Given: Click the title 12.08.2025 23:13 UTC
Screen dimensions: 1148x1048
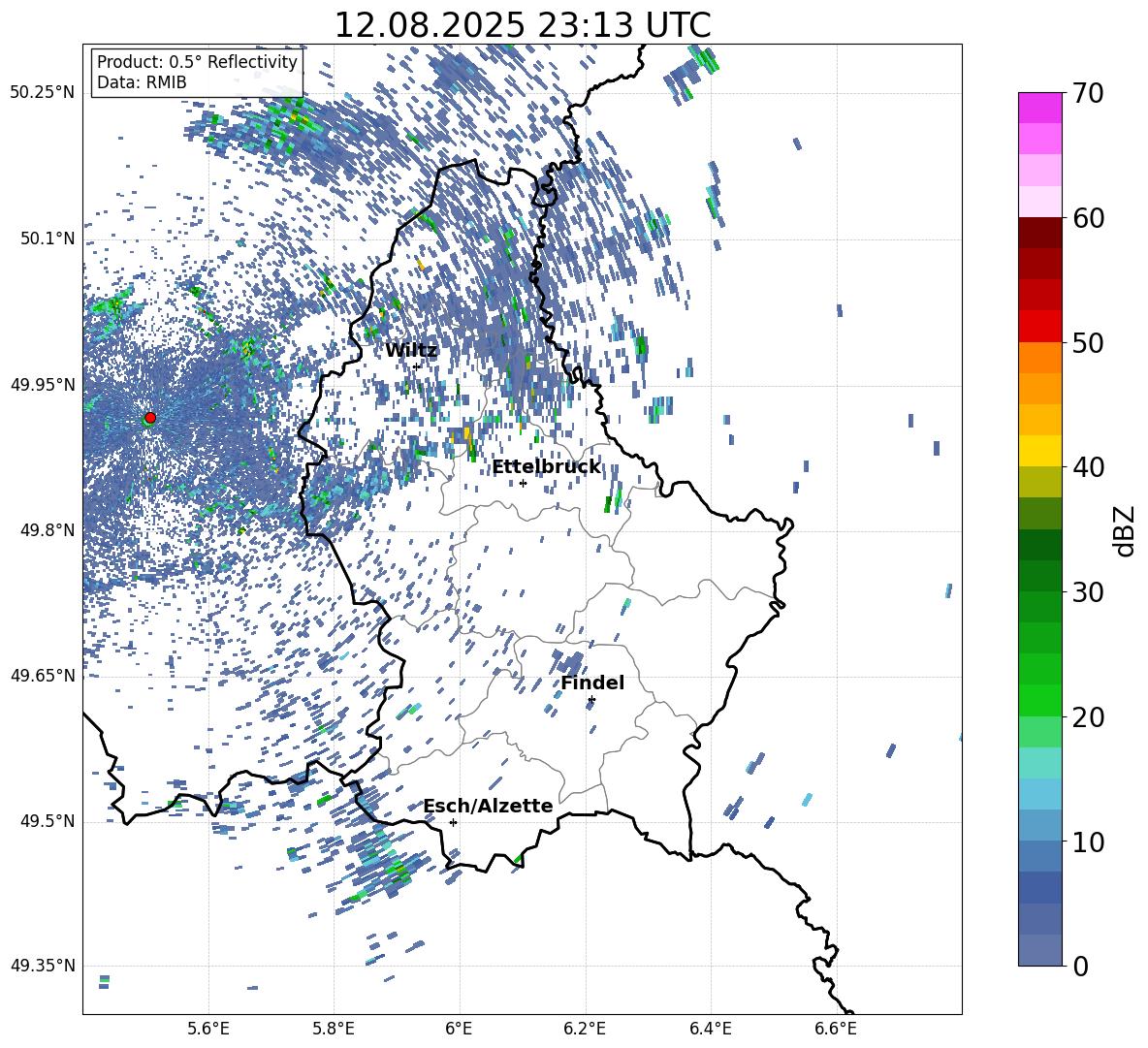Looking at the screenshot, I should [523, 25].
